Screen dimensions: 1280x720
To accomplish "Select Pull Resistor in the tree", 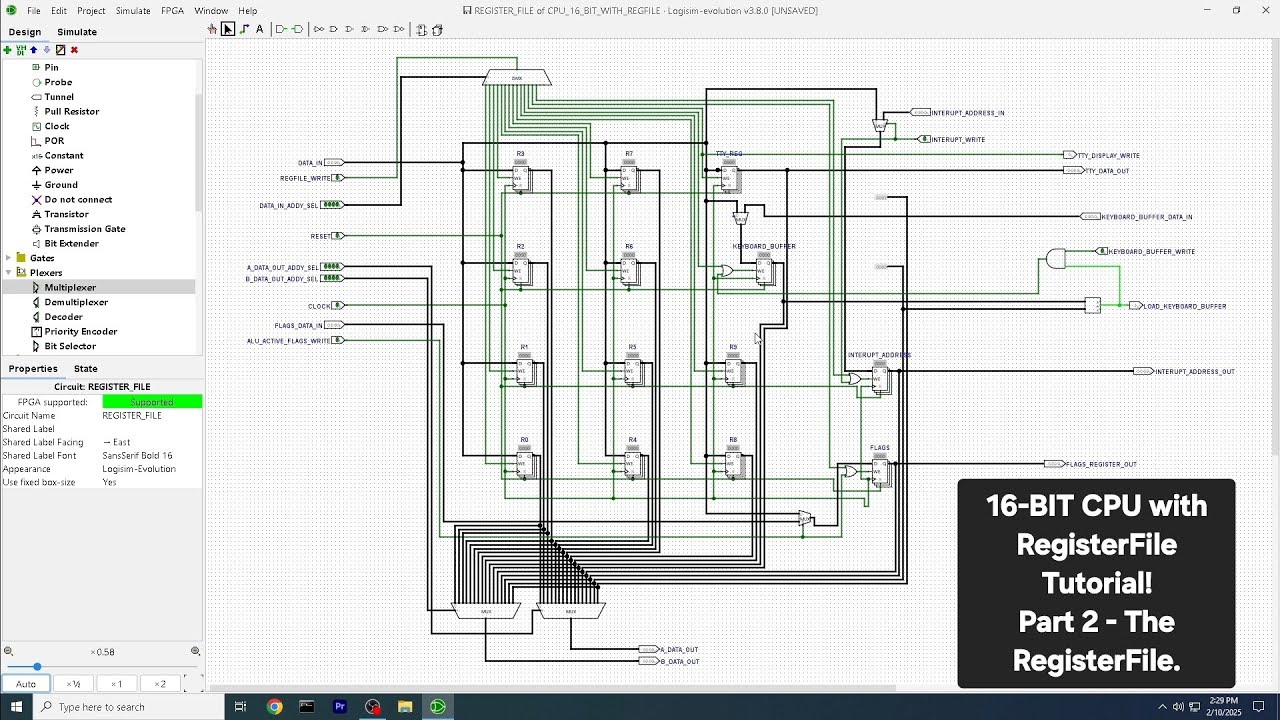I will click(x=72, y=112).
